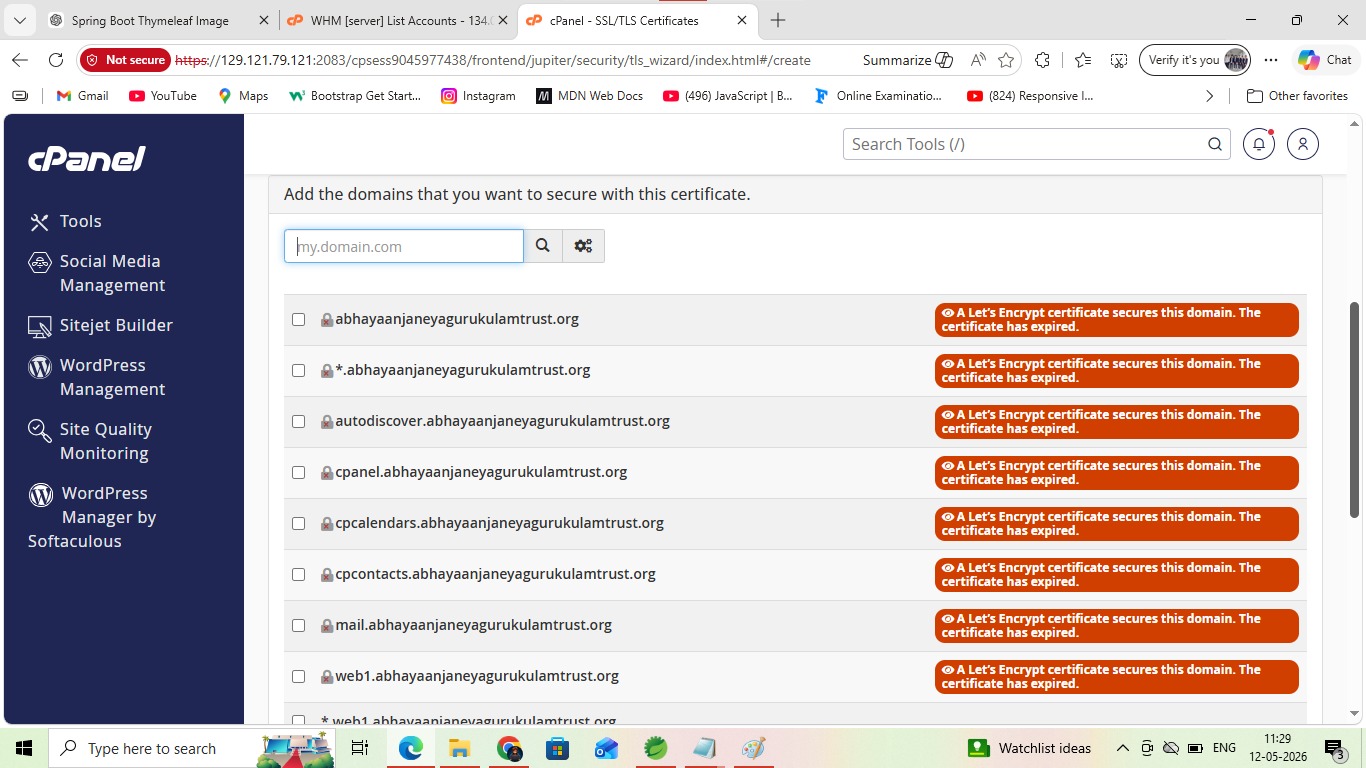Check the abhayaanjaneyagurukulamtrust.org domain checkbox
The height and width of the screenshot is (768, 1366).
[298, 319]
